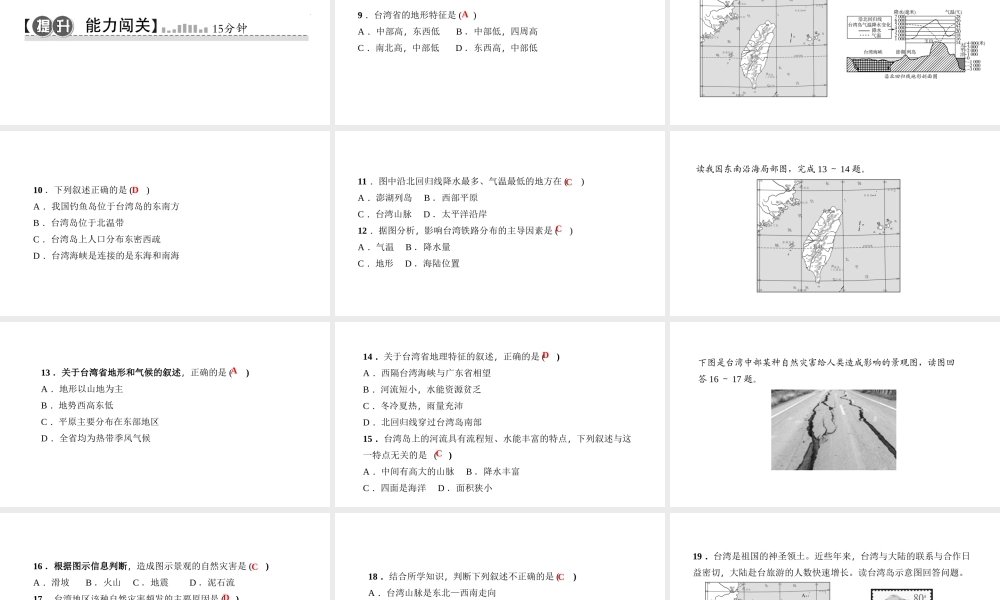Select option A．西隔台湾海峡与广东省相望
Image resolution: width=1000 pixels, height=600 pixels.
tap(427, 373)
